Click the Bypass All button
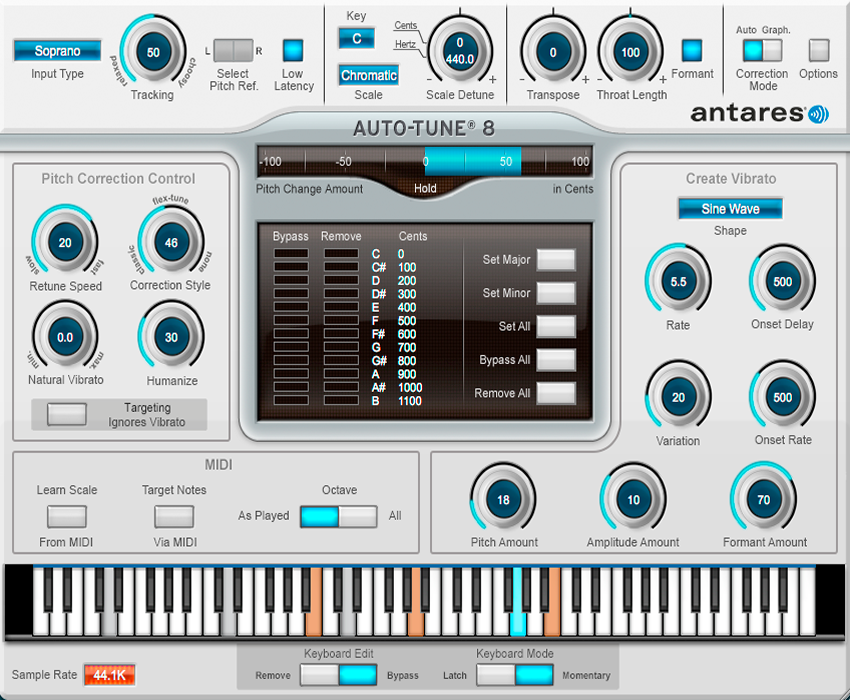This screenshot has width=850, height=700. (556, 360)
